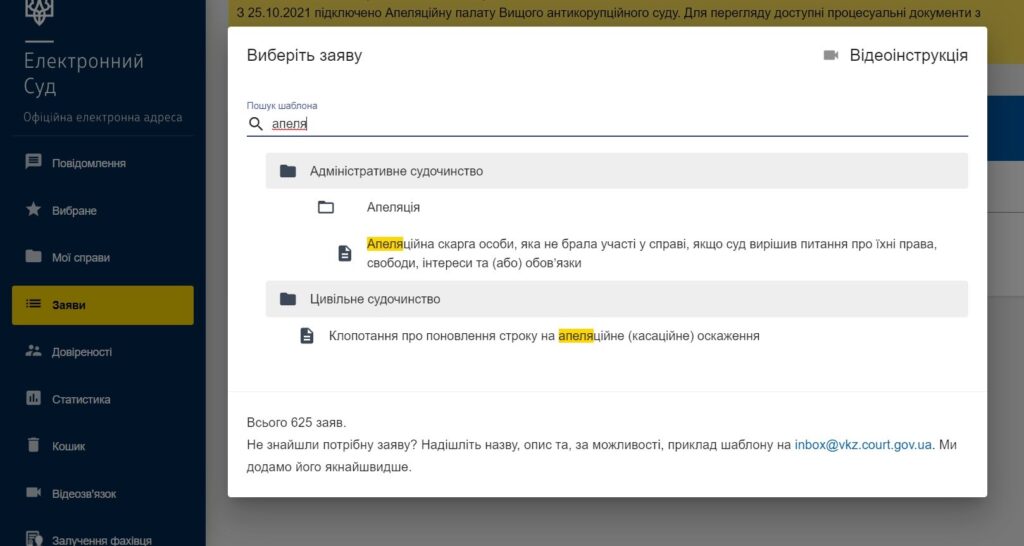Click the messages icon beside Повідомлення
1024x546 pixels.
pos(33,161)
